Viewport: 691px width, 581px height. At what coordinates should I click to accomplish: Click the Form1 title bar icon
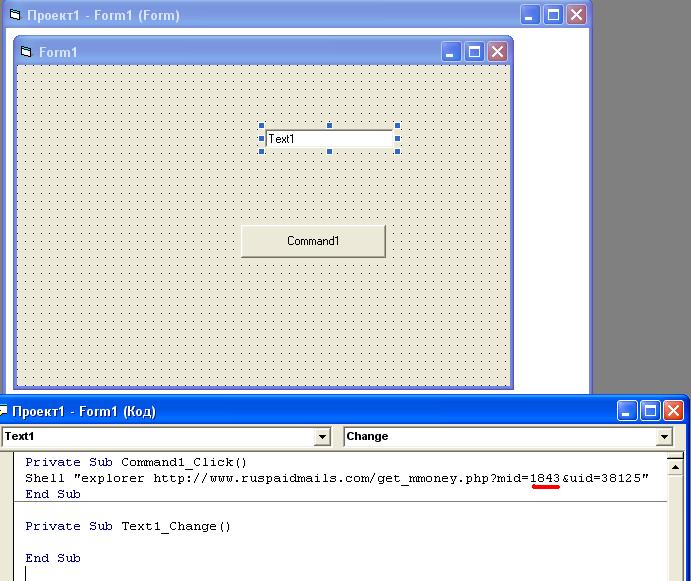click(x=26, y=52)
